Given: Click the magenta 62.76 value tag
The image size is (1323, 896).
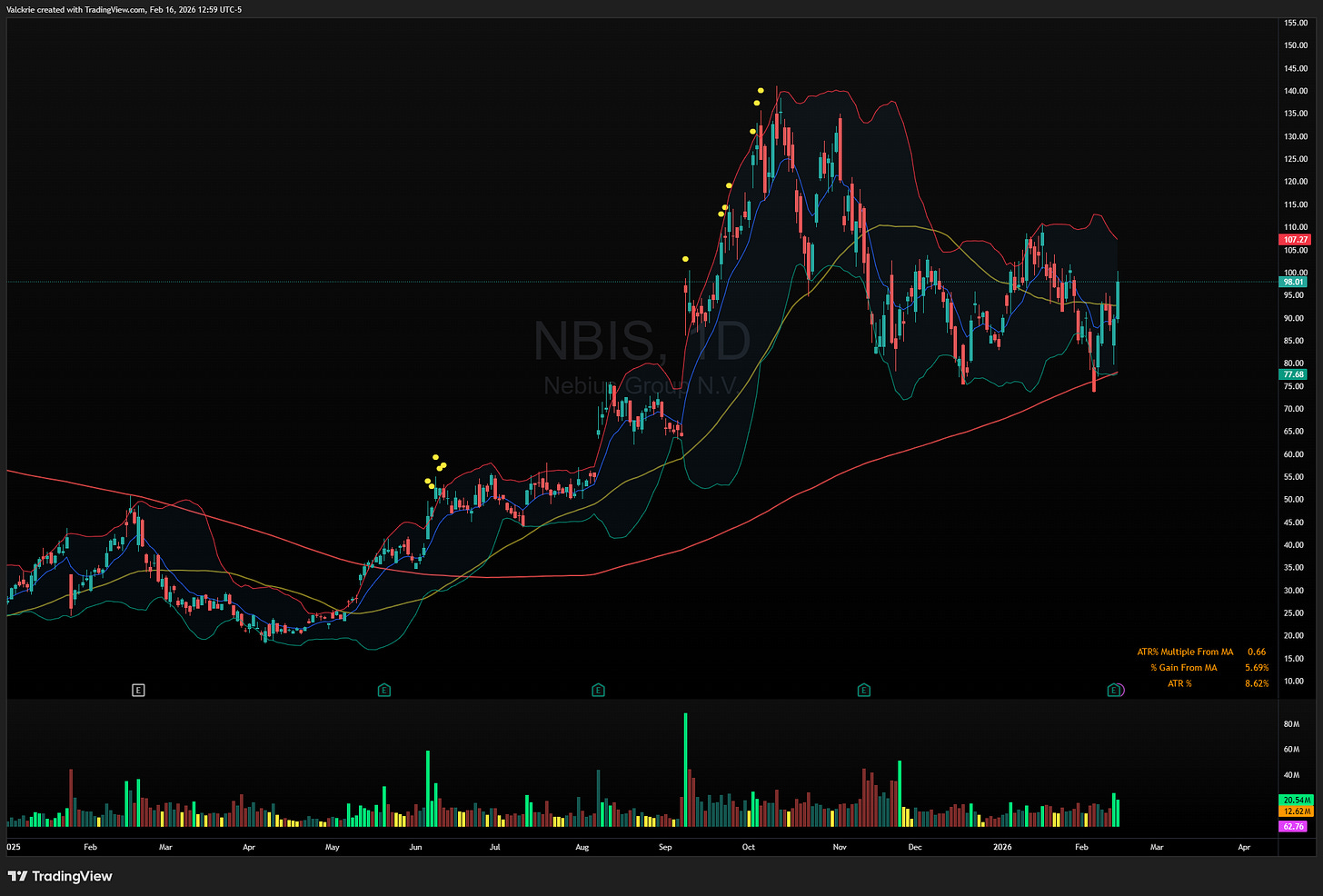Looking at the screenshot, I should [x=1293, y=827].
